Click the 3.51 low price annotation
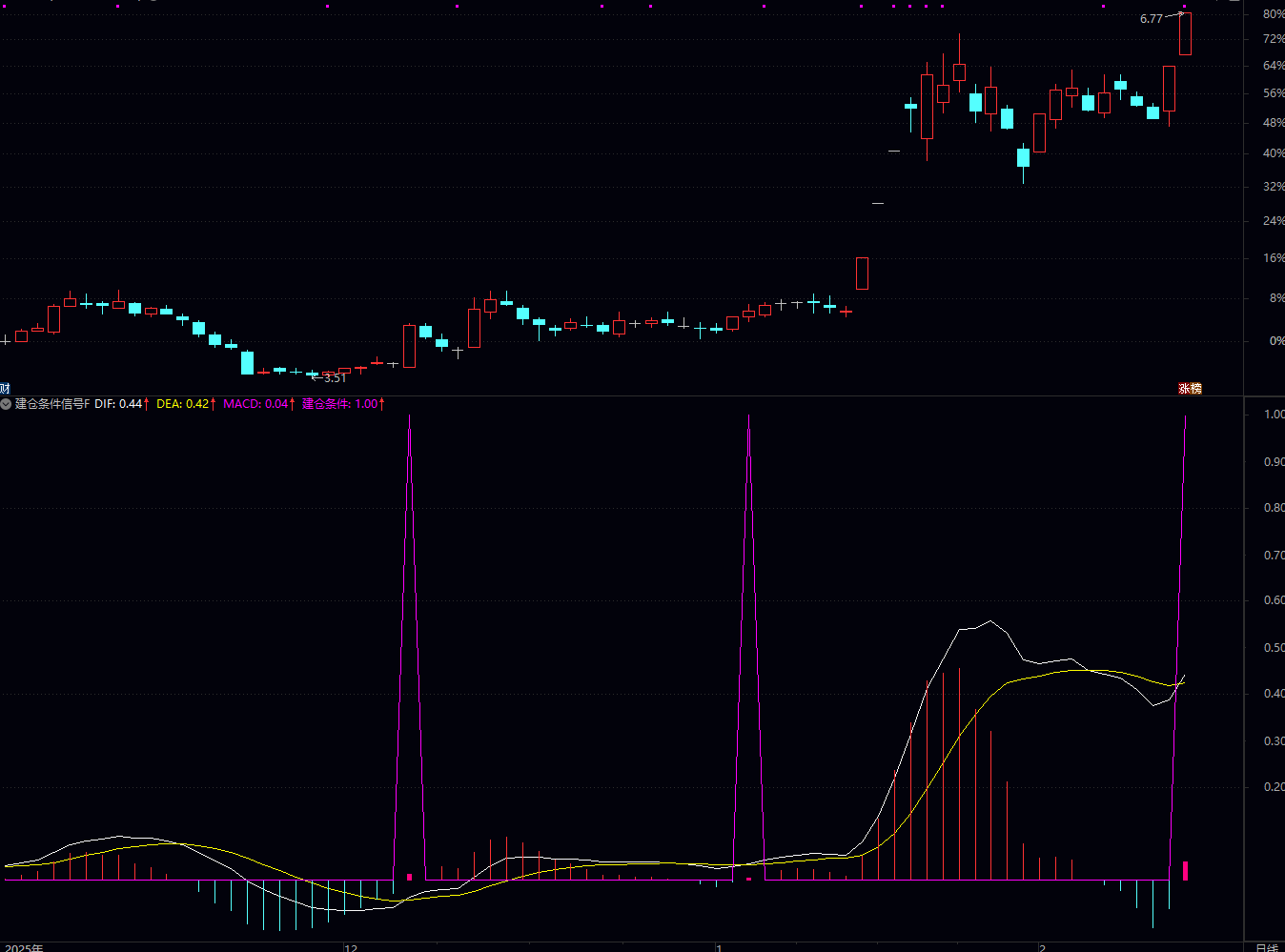 coord(336,378)
